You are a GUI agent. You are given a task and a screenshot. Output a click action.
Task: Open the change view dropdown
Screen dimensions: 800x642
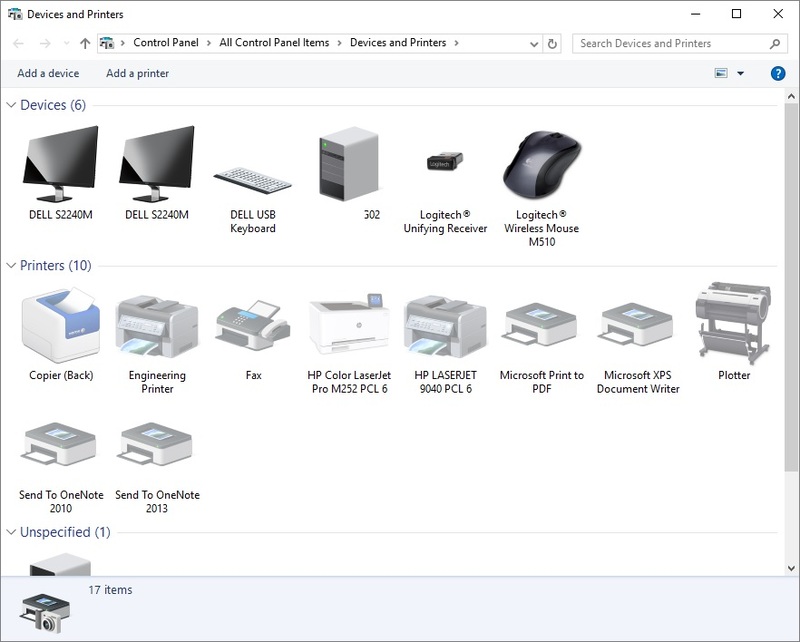coord(740,73)
